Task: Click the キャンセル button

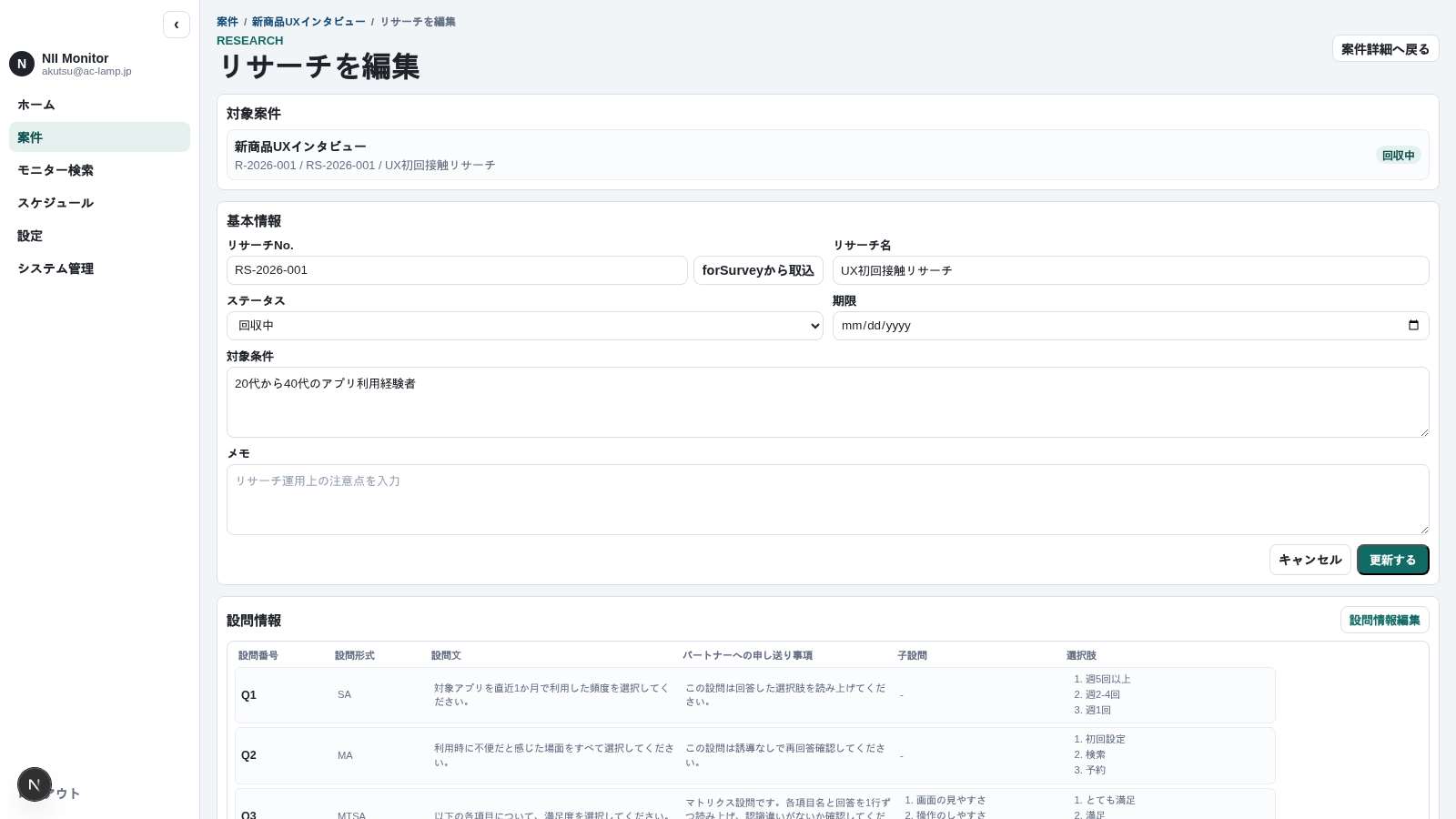Action: tap(1309, 560)
